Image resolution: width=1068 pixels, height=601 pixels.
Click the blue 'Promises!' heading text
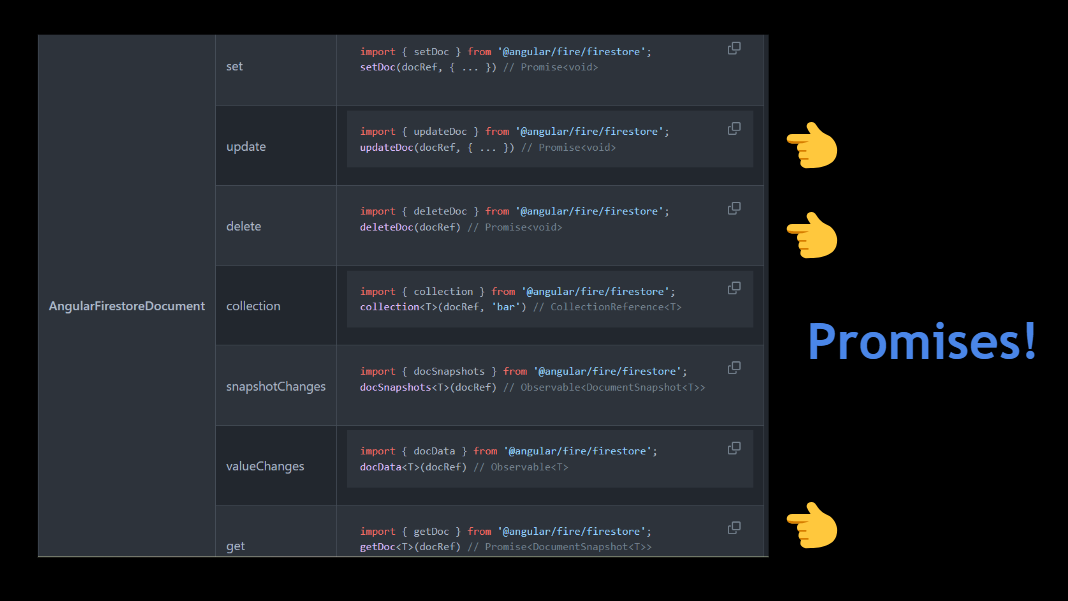[921, 342]
